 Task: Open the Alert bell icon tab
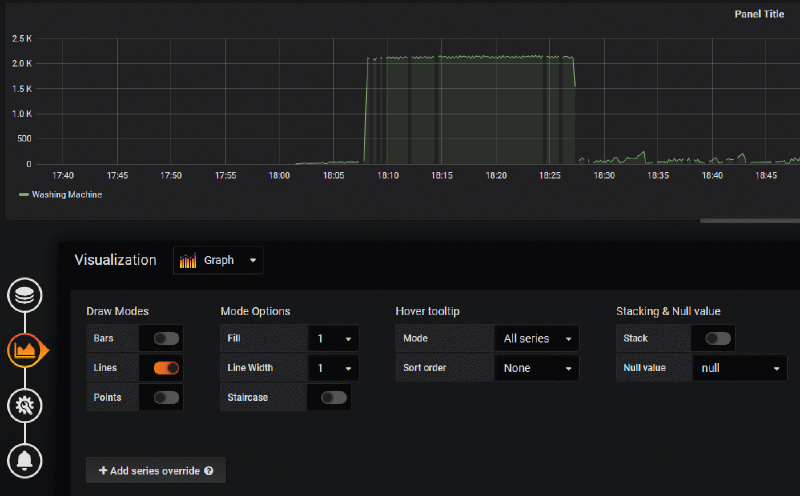24,460
